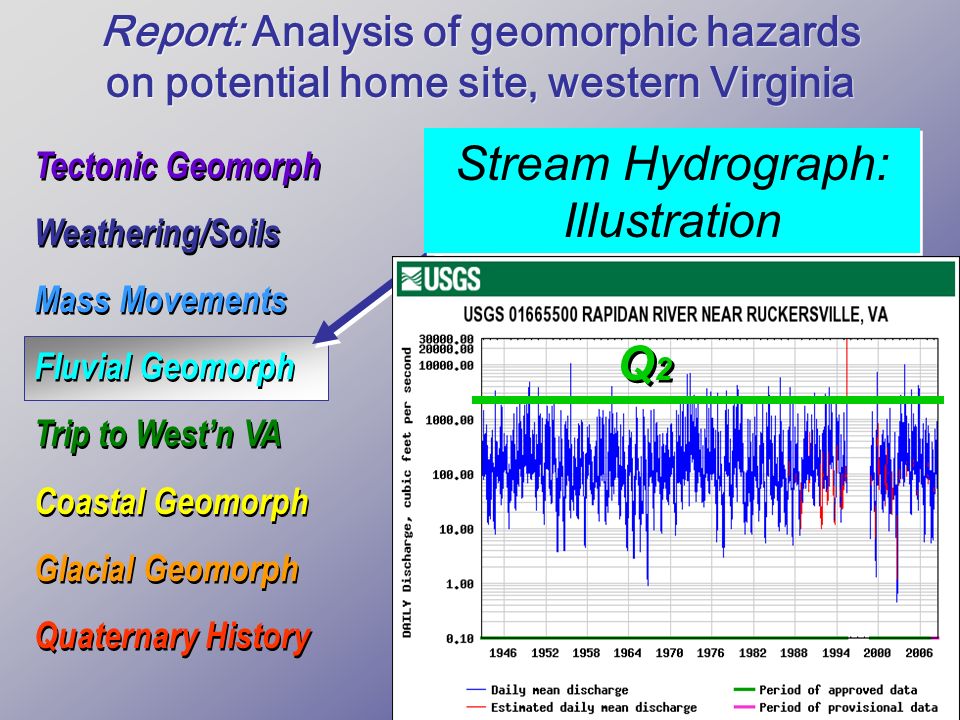960x720 pixels.
Task: Click the 10.00 y-axis value
Action: [456, 530]
